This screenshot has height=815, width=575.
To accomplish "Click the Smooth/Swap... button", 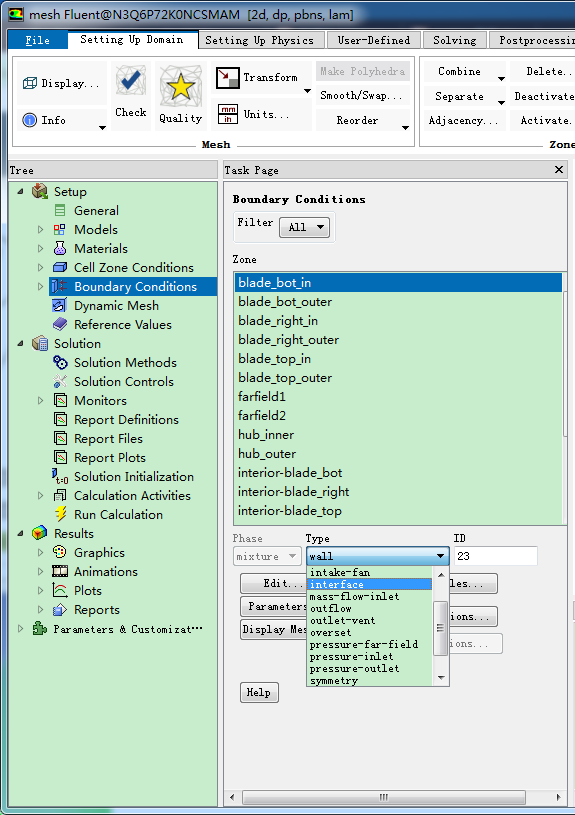I will [x=361, y=96].
